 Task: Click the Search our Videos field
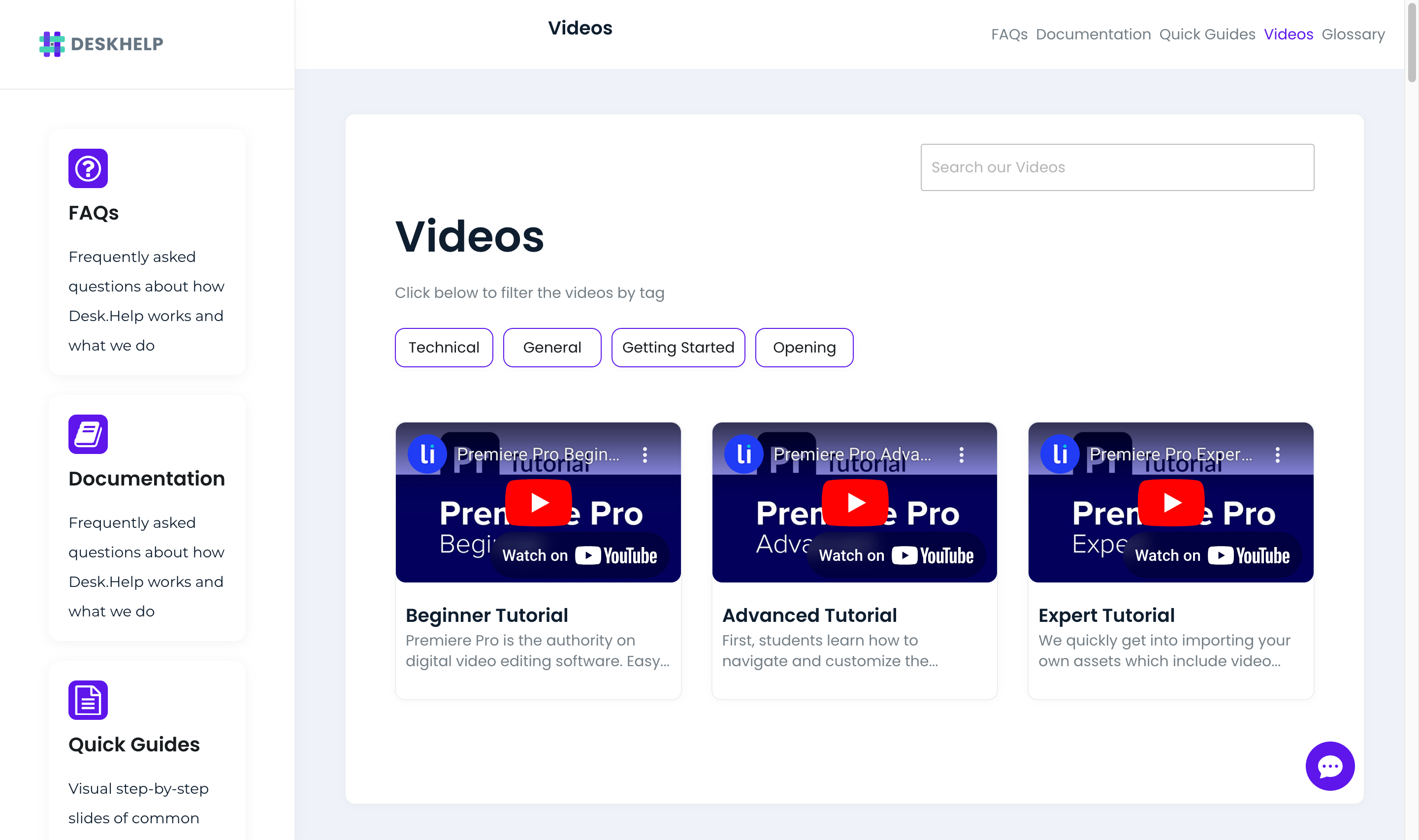point(1117,167)
